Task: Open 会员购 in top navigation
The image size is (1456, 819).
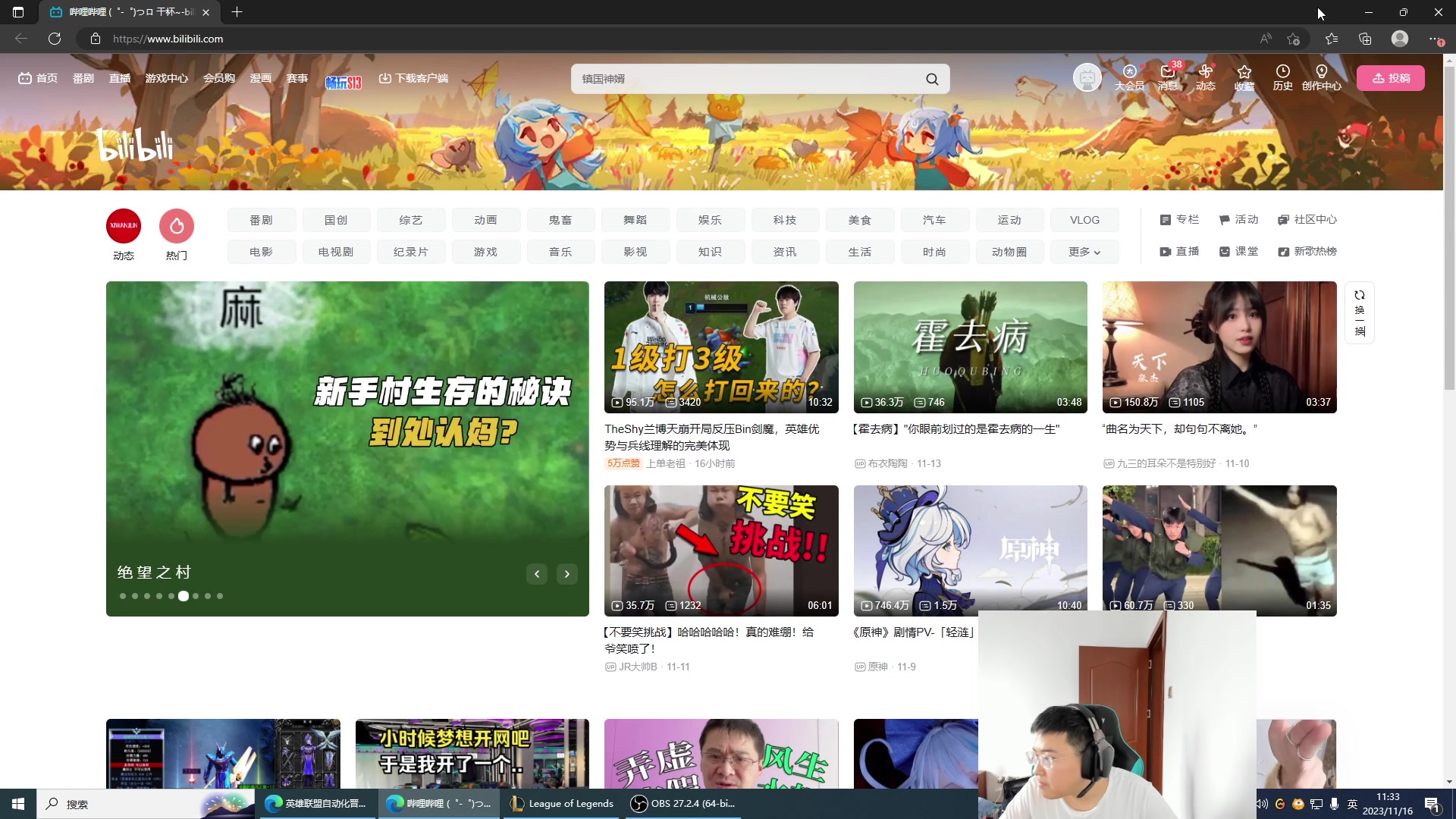Action: pyautogui.click(x=219, y=78)
